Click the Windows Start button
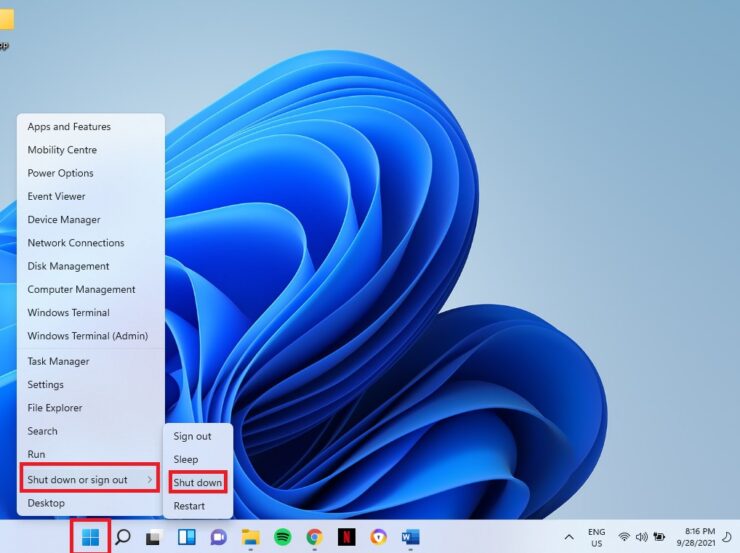The height and width of the screenshot is (553, 740). [90, 537]
